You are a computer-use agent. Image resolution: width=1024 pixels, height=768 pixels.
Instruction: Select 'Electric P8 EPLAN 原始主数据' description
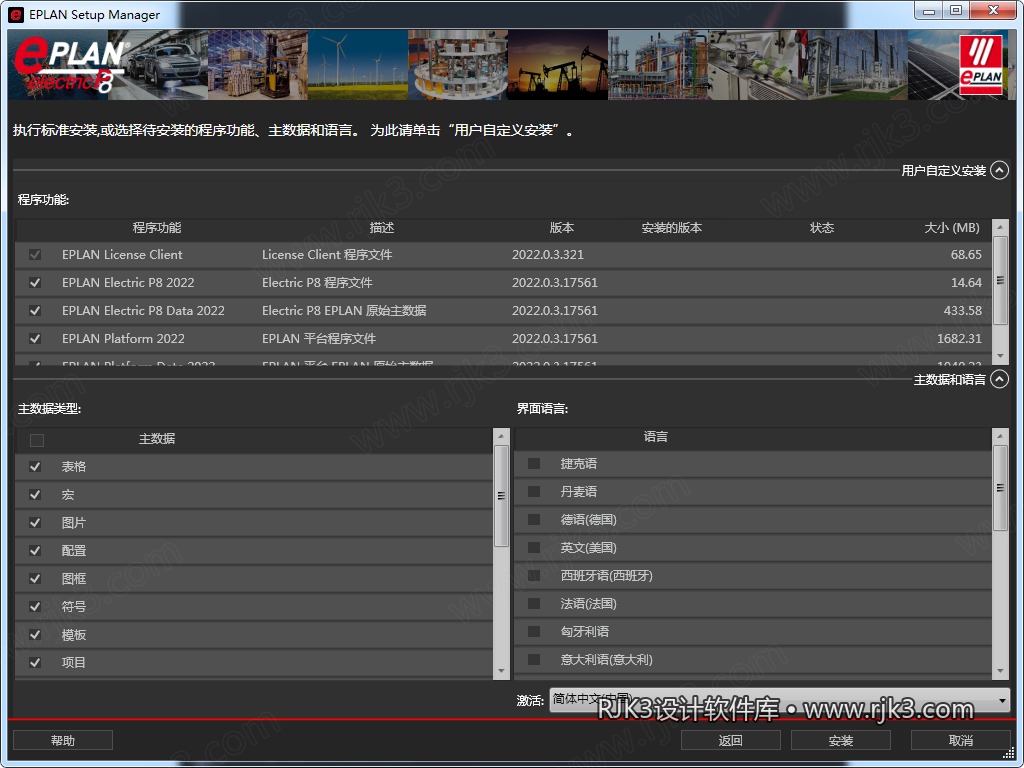[x=344, y=311]
